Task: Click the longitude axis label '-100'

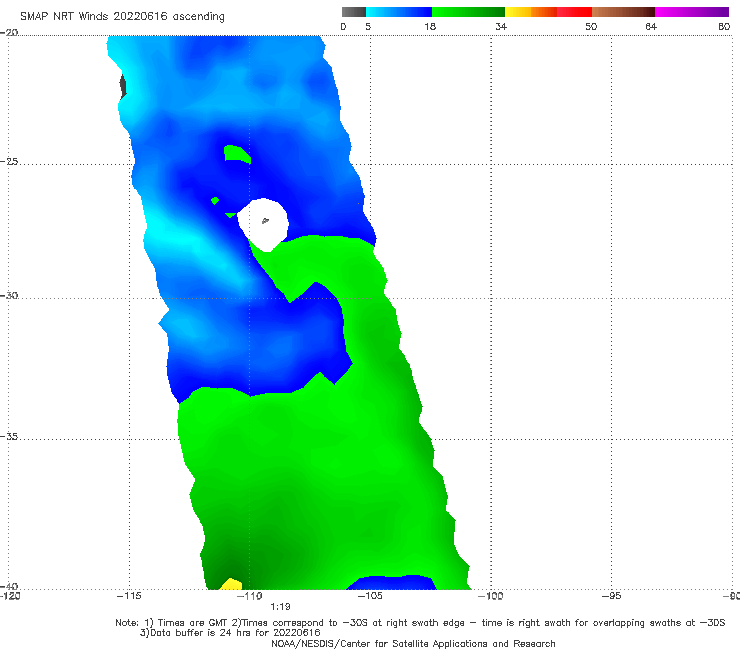Action: click(x=490, y=596)
